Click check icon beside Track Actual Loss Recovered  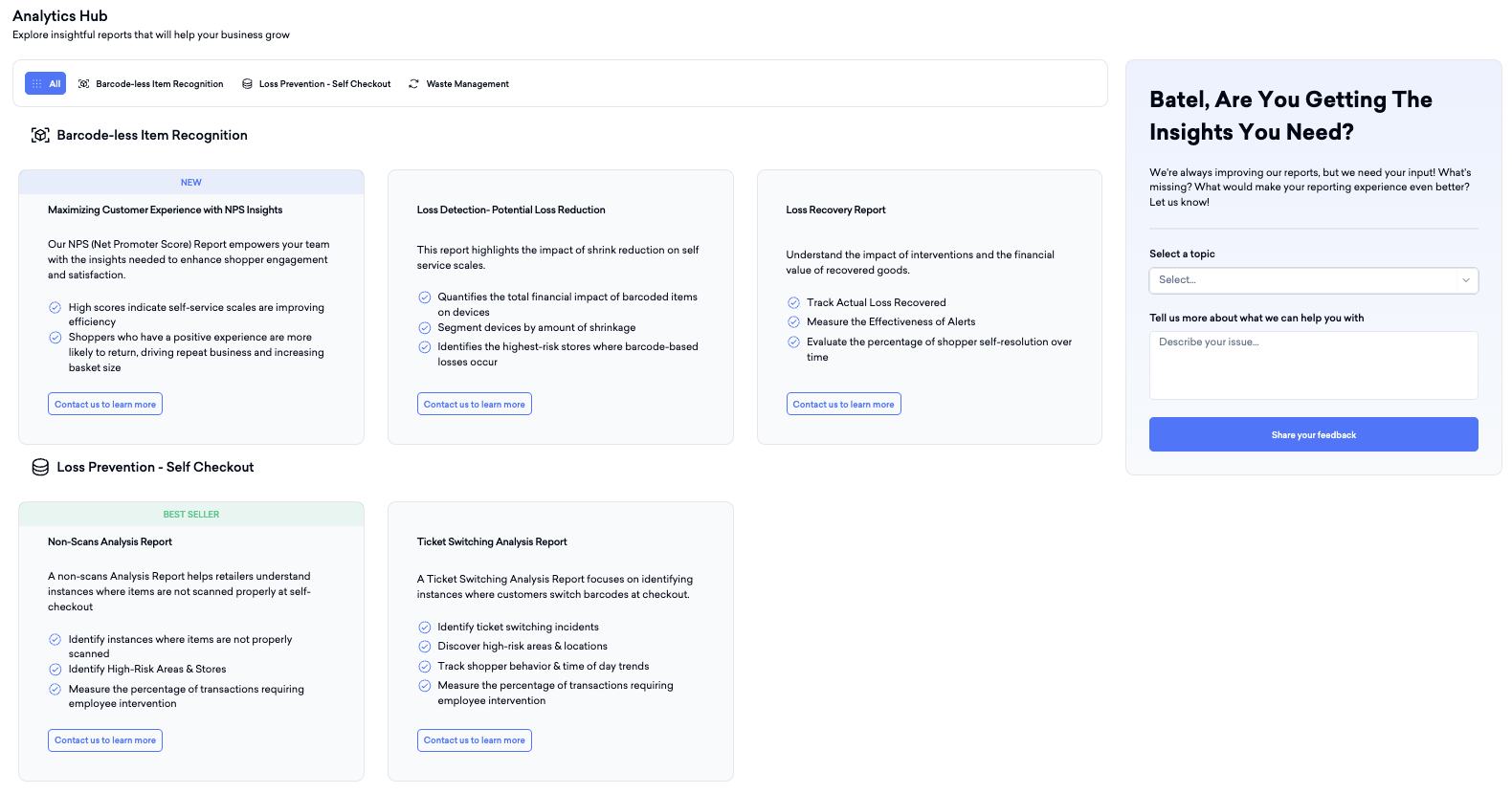pos(793,302)
